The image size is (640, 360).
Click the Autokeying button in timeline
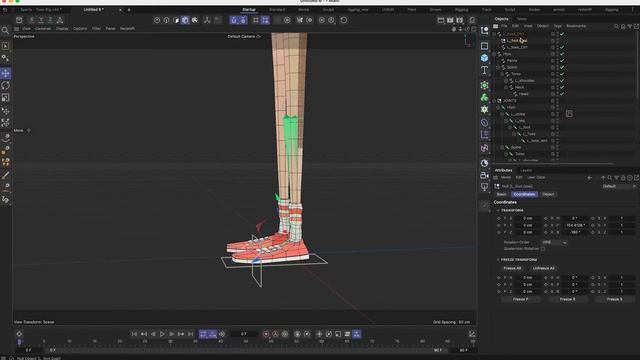tap(276, 334)
